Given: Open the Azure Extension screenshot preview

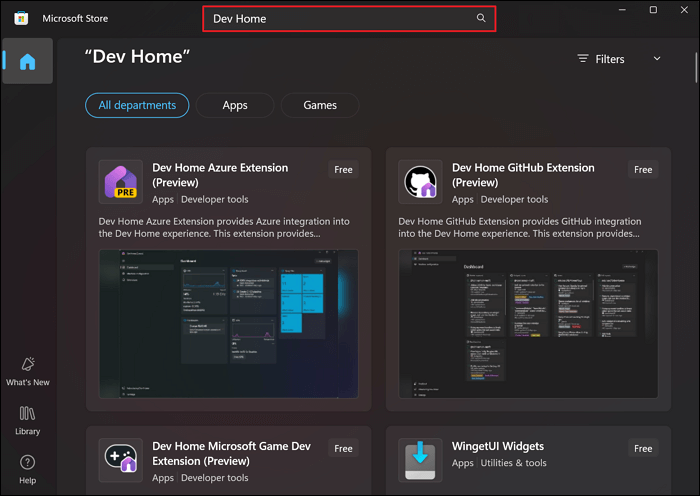Looking at the screenshot, I should coord(228,324).
